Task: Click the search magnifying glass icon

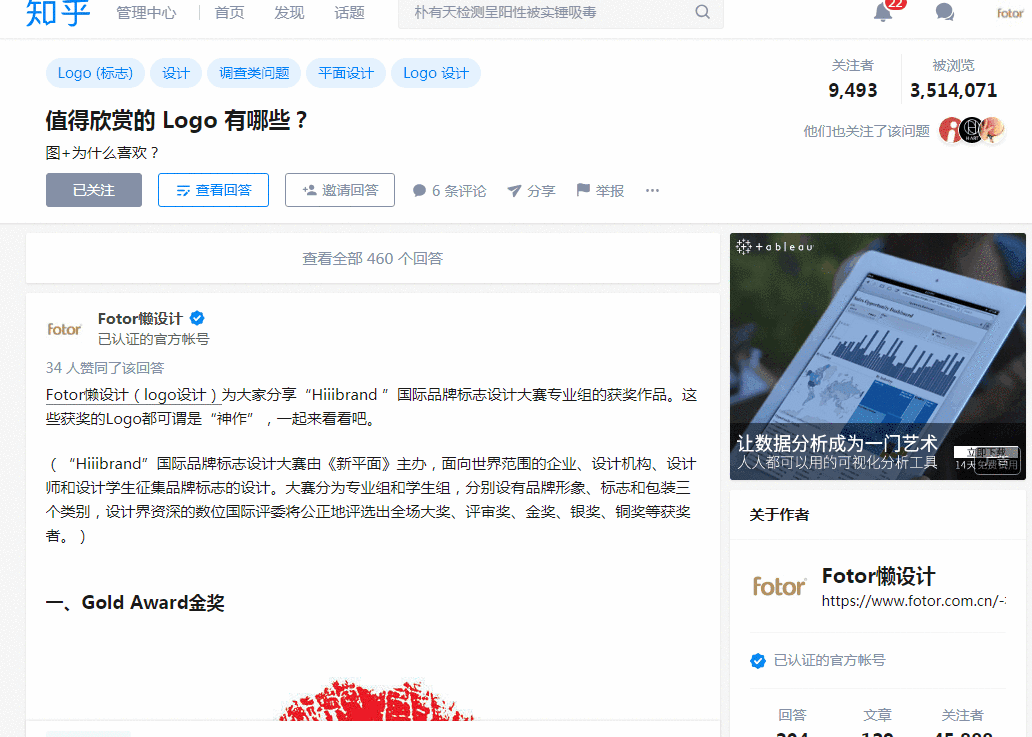Action: pos(703,14)
